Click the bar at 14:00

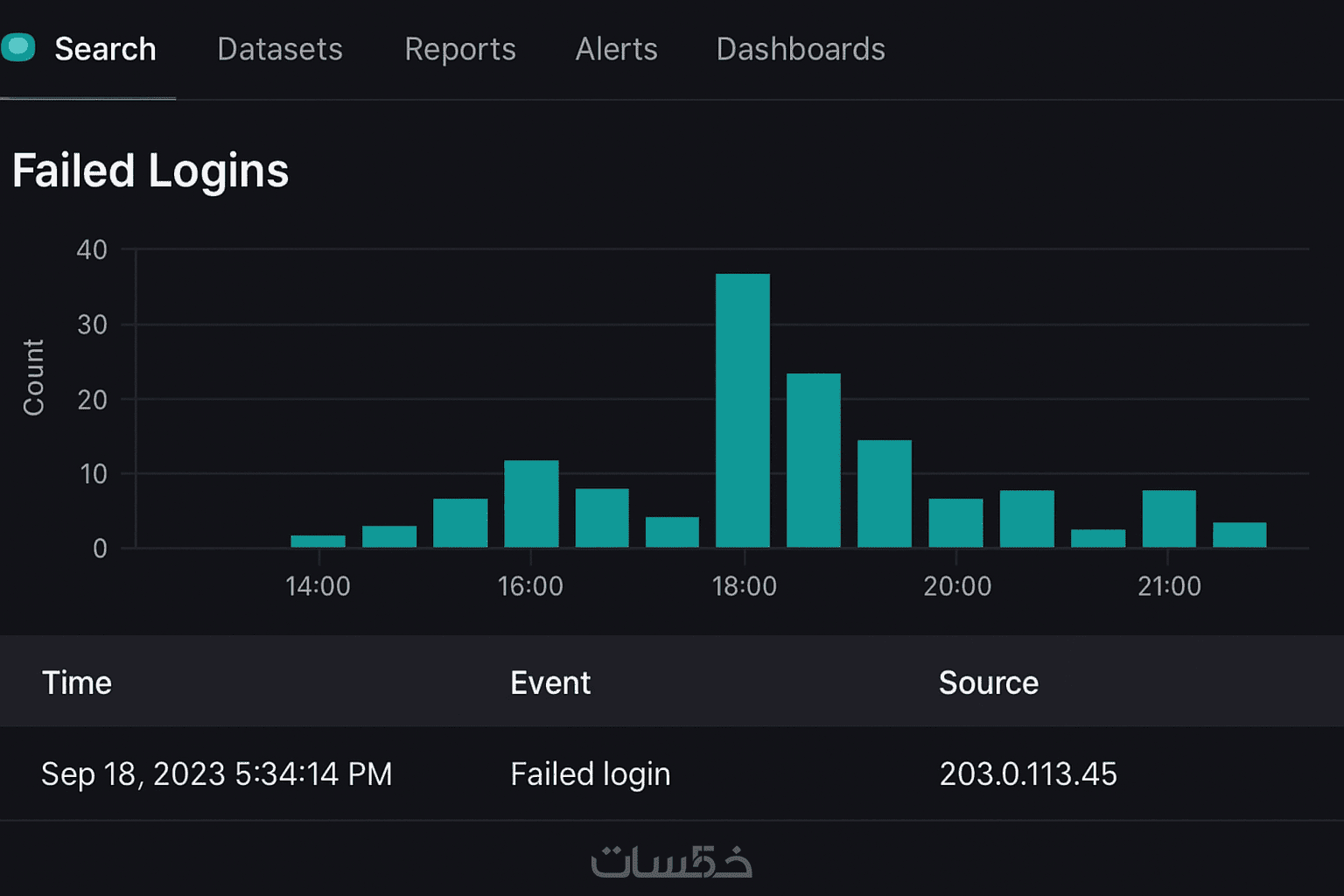[x=318, y=541]
